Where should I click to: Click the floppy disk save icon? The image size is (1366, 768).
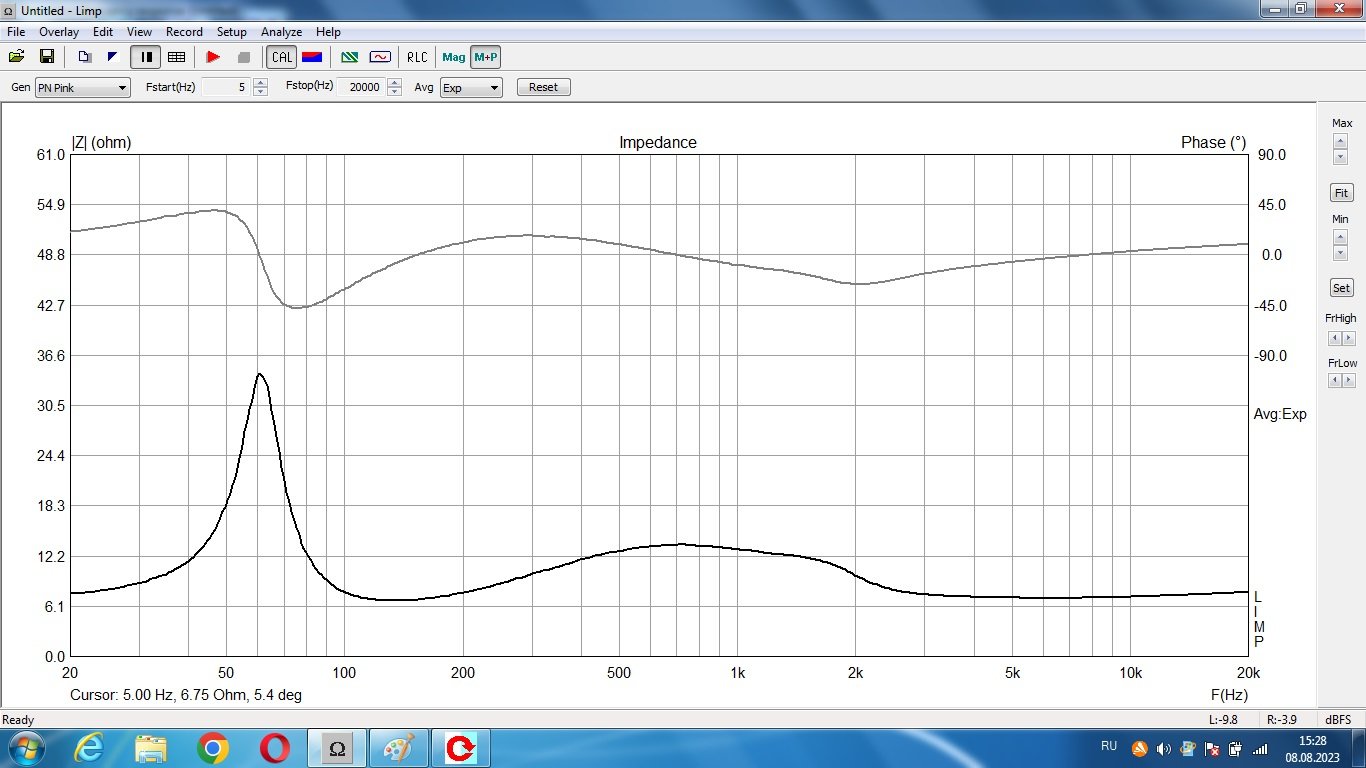46,57
